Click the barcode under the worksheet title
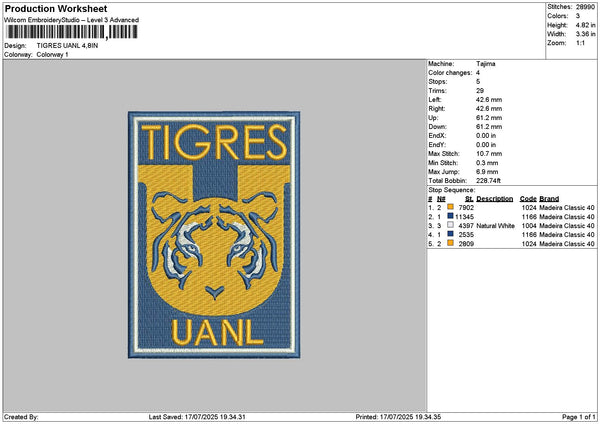 [72, 32]
